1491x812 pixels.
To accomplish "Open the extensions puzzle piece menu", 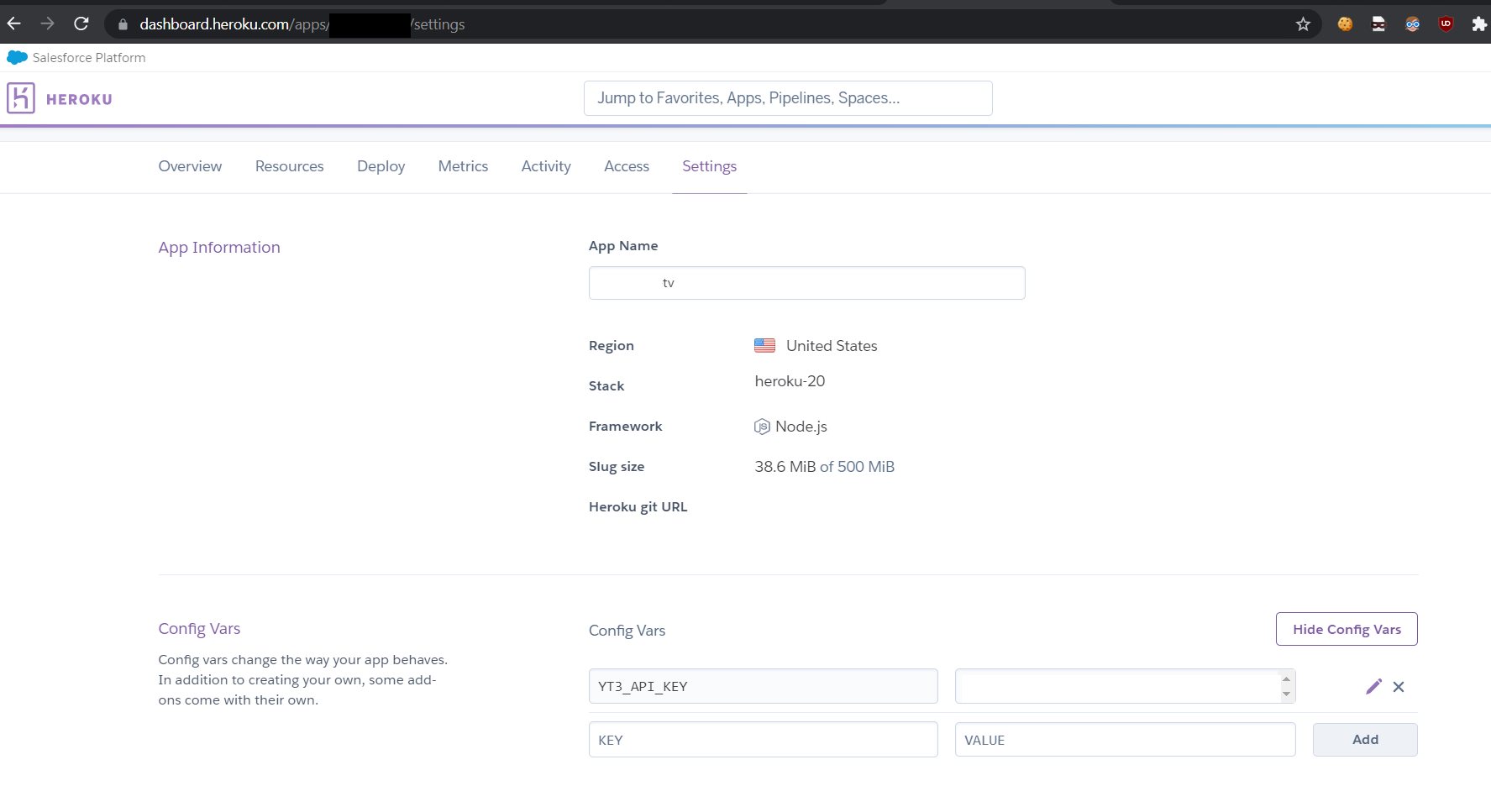I will coord(1479,24).
